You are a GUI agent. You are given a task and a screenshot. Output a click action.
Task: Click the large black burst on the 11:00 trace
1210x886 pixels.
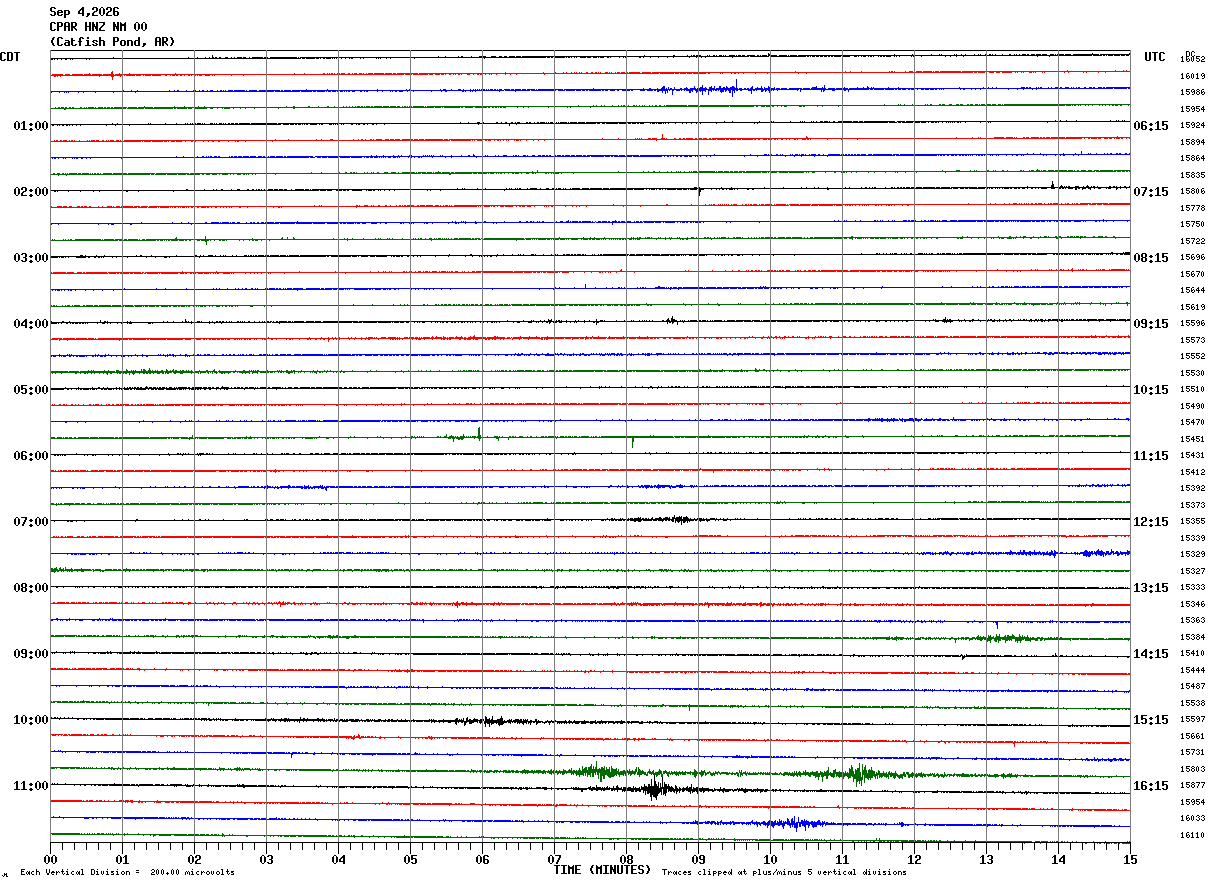pyautogui.click(x=655, y=787)
